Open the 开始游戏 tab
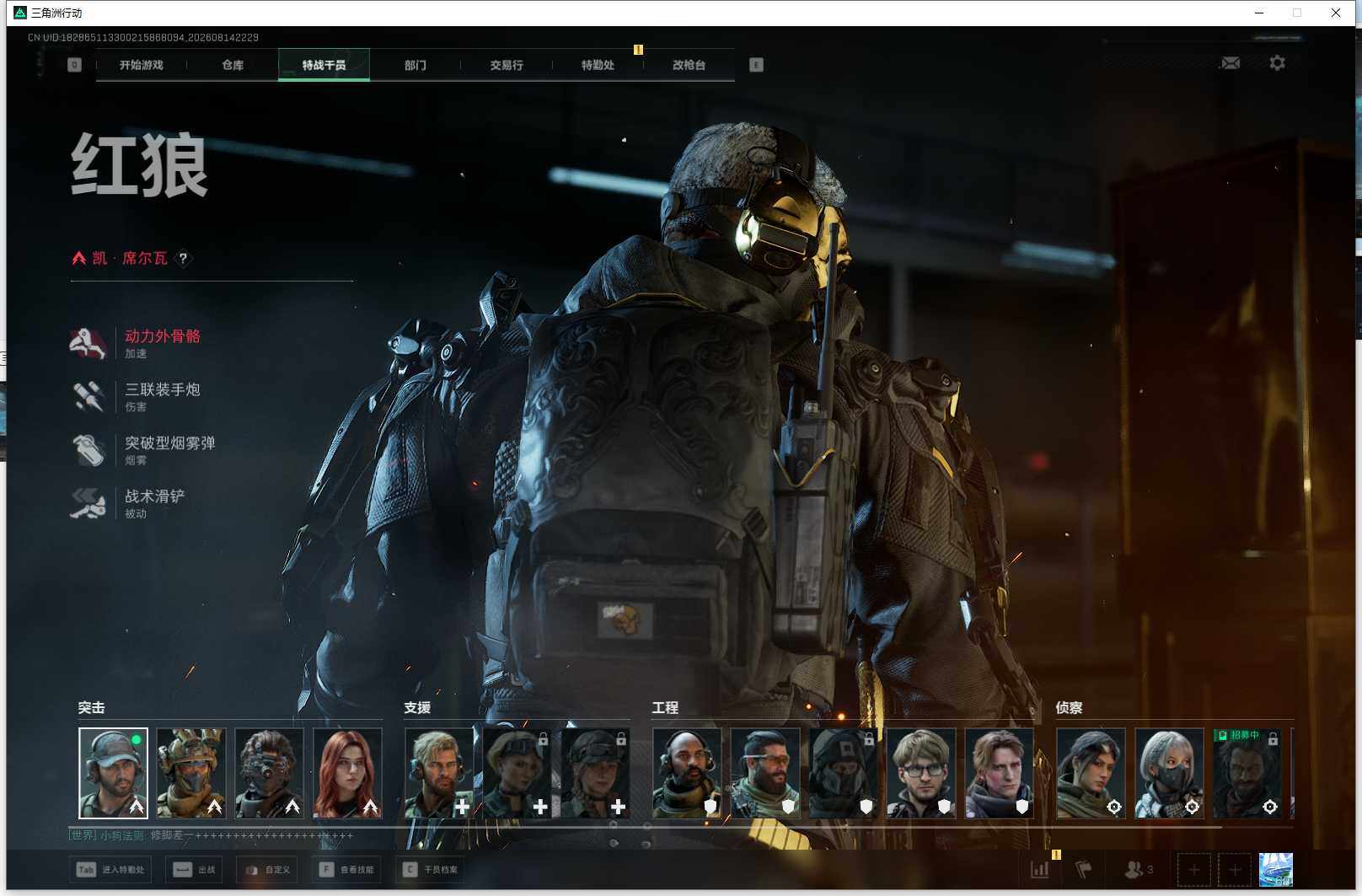1362x896 pixels. point(142,65)
